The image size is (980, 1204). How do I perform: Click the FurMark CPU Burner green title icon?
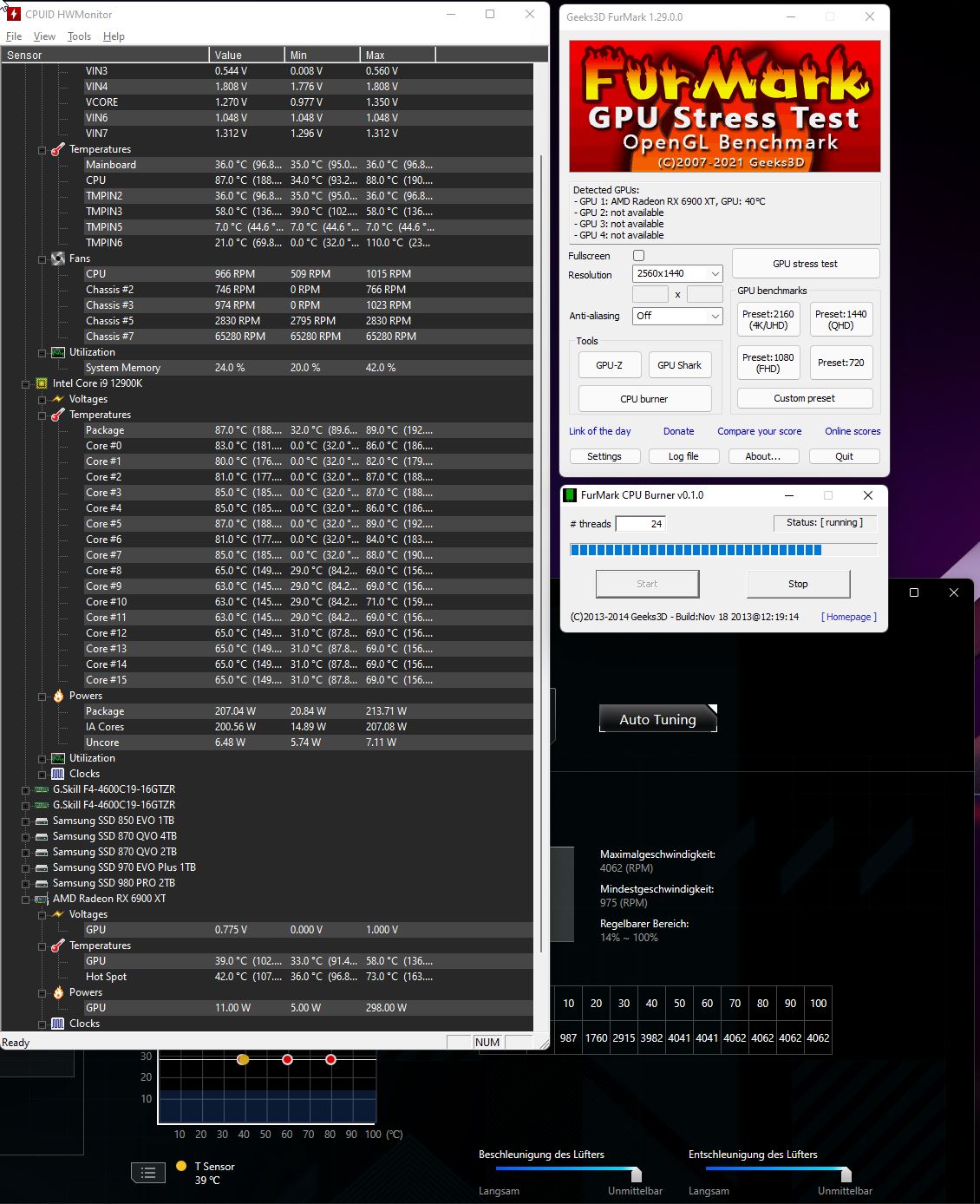pos(570,495)
